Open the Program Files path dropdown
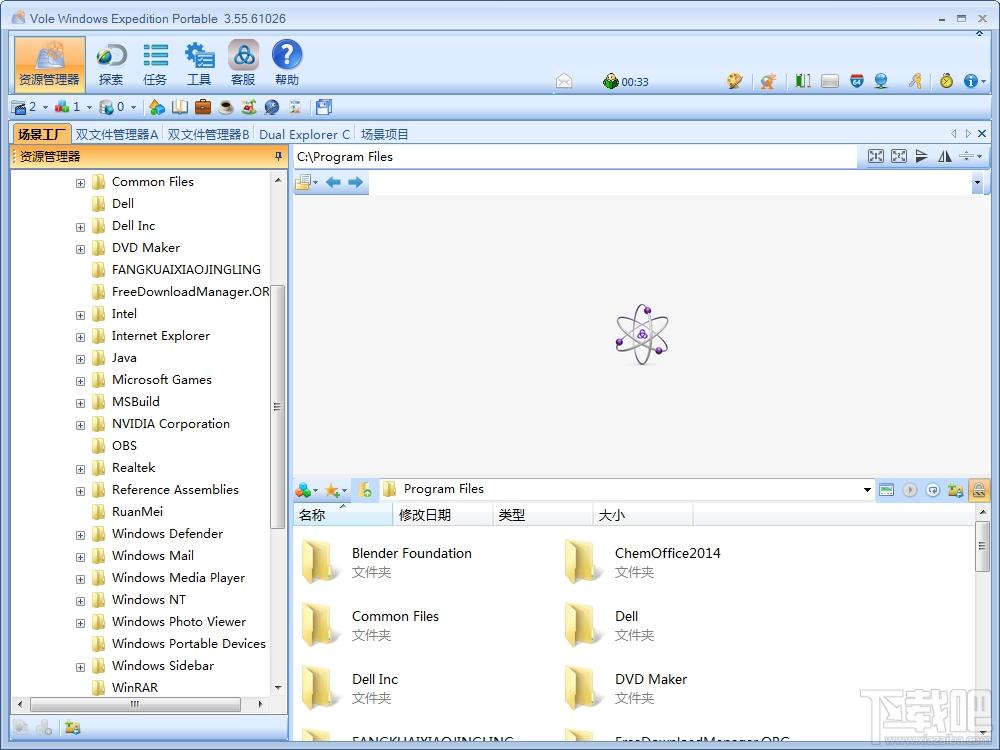Image resolution: width=1000 pixels, height=750 pixels. point(867,490)
